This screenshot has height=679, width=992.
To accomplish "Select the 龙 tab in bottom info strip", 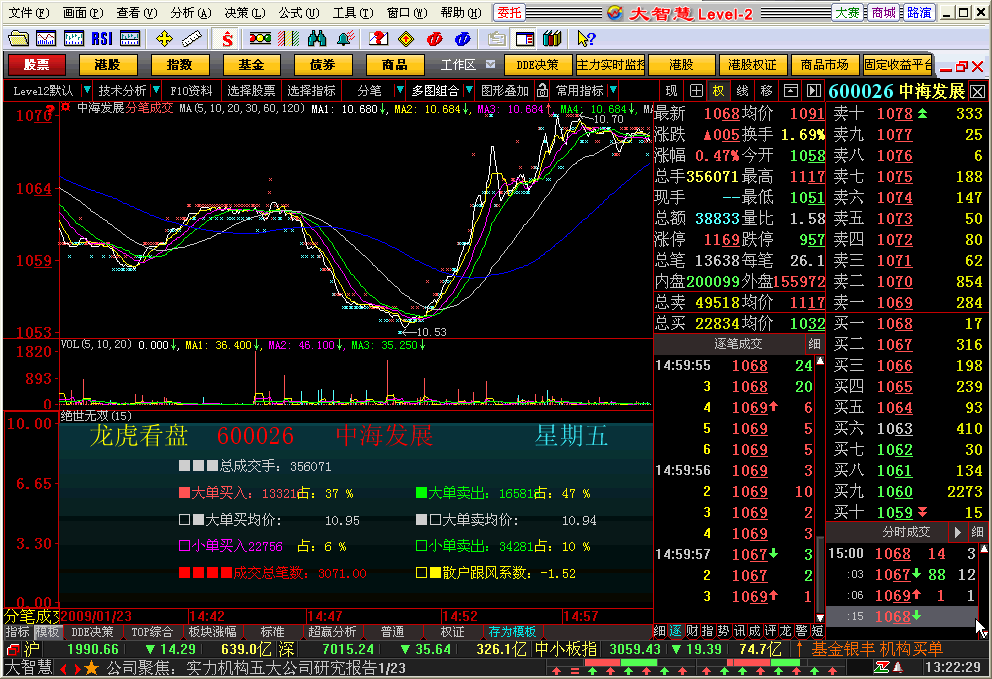I will click(x=785, y=631).
